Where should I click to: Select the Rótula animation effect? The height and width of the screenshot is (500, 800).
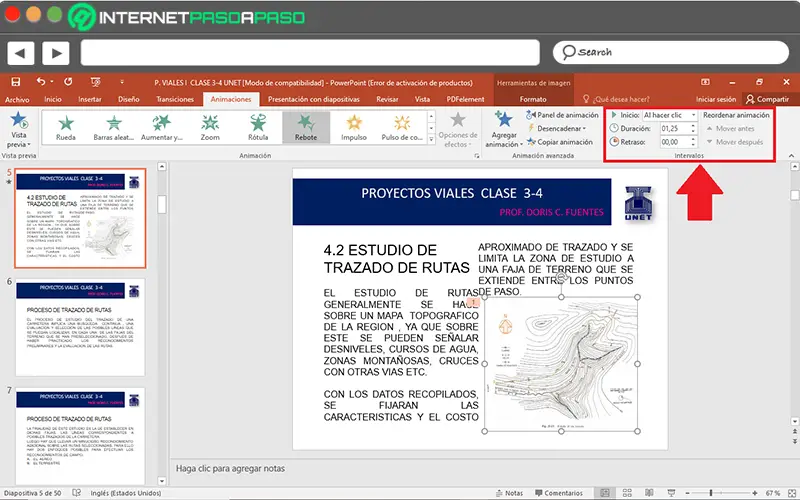[258, 127]
